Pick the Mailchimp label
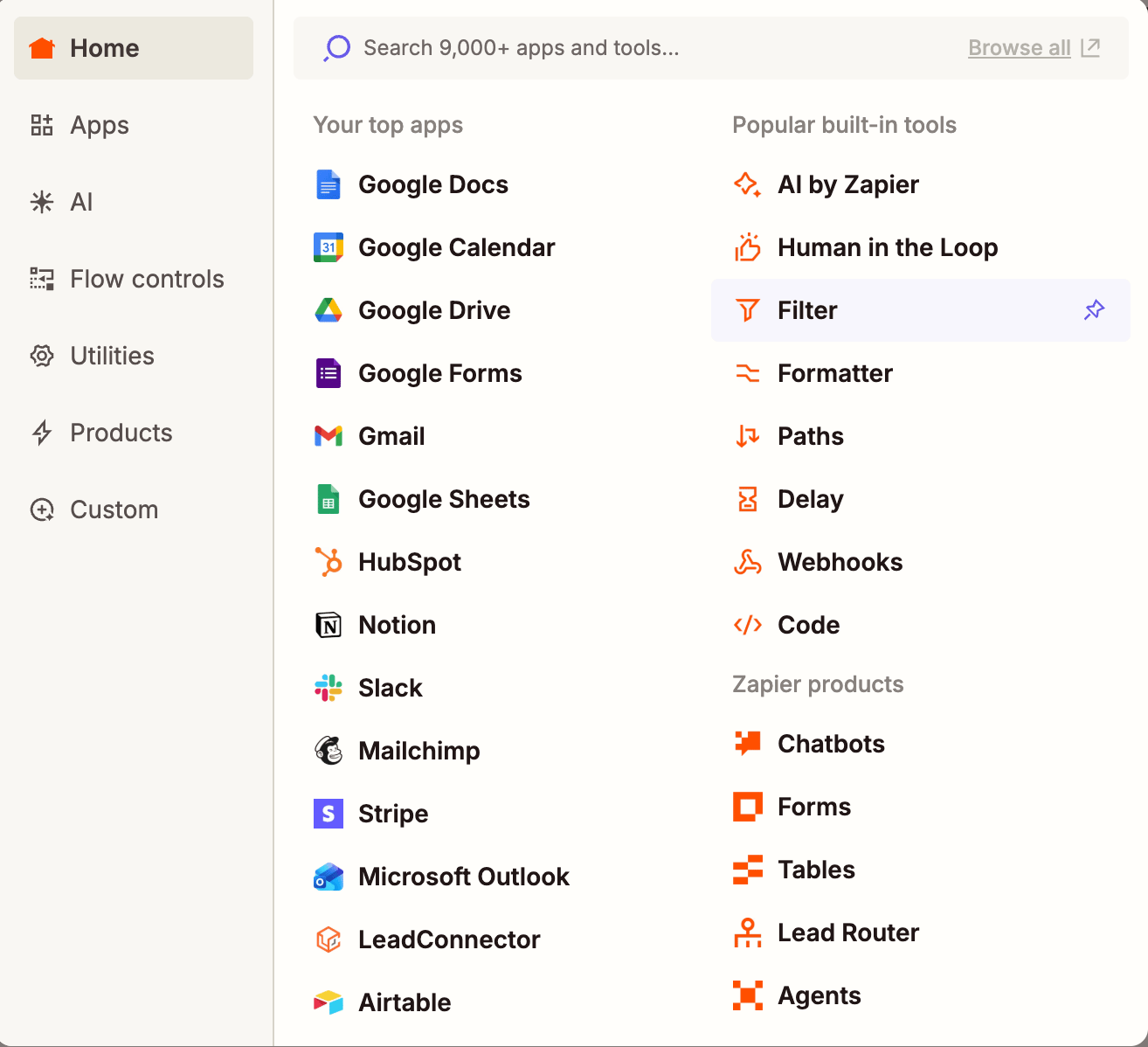 point(419,751)
